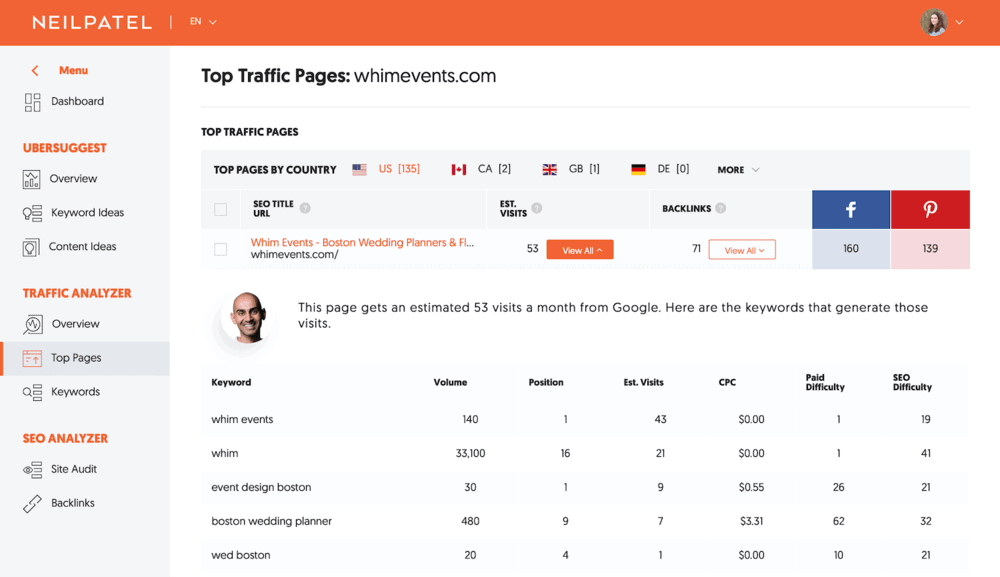Expand Backlinks View All button
Image resolution: width=1000 pixels, height=577 pixels.
(742, 250)
